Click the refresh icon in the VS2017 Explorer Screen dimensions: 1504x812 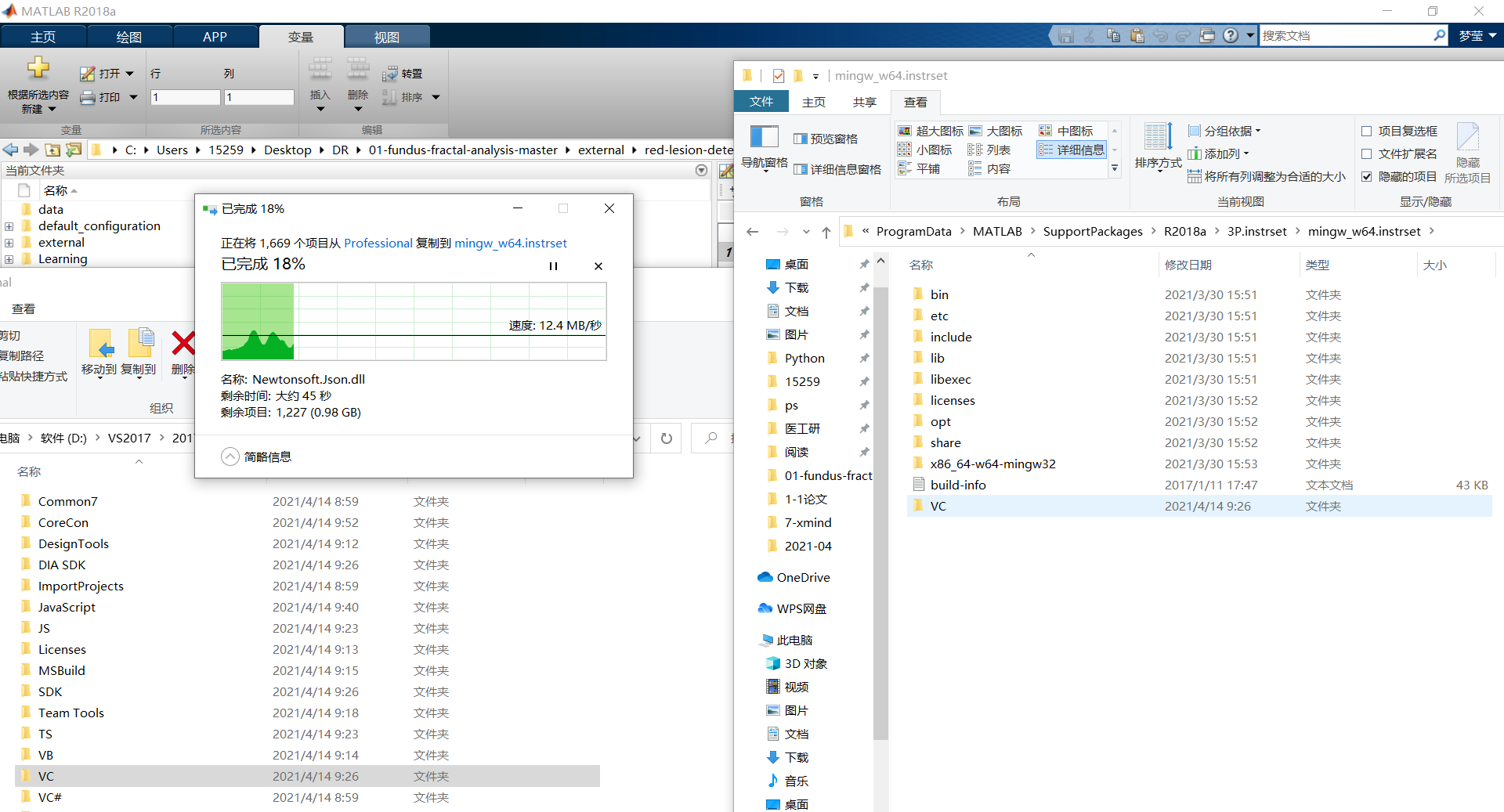point(667,438)
